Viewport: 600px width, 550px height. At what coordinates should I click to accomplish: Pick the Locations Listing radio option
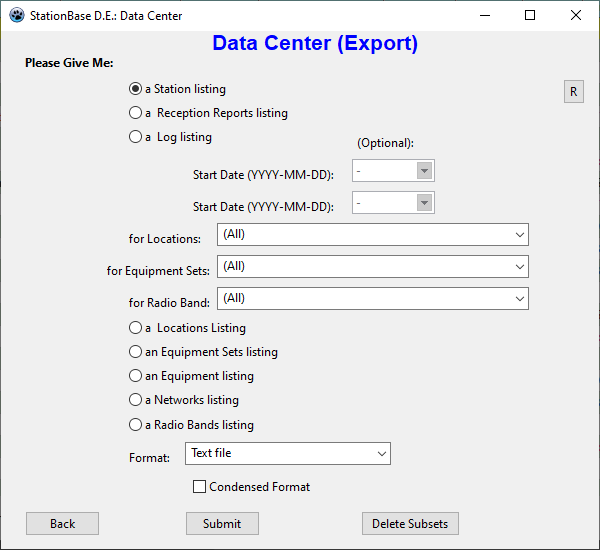coord(136,327)
